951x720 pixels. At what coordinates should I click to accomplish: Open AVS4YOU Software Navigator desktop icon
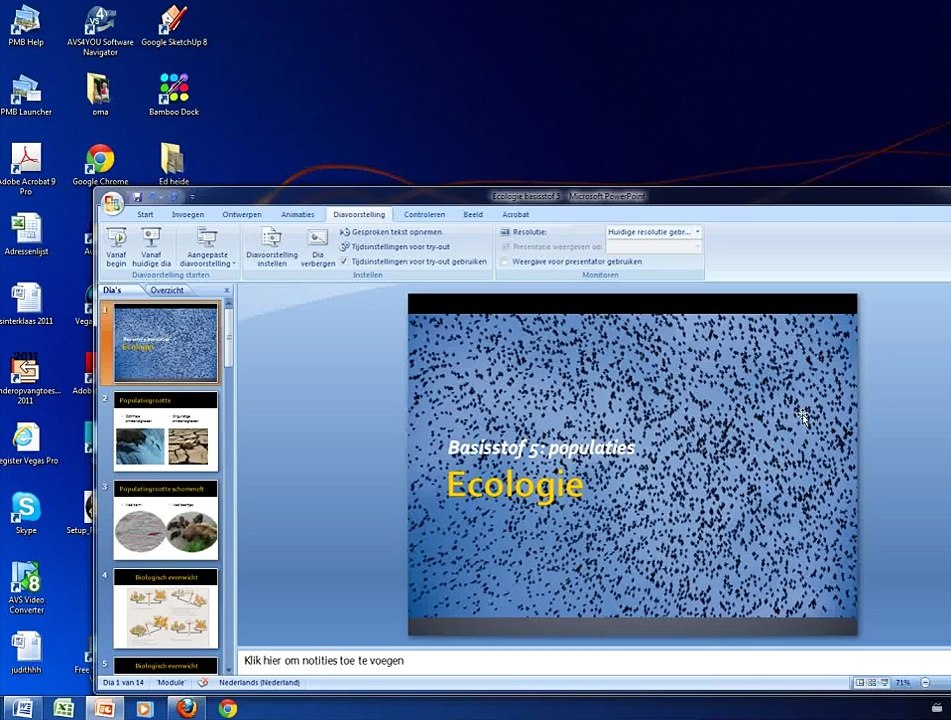coord(100,30)
